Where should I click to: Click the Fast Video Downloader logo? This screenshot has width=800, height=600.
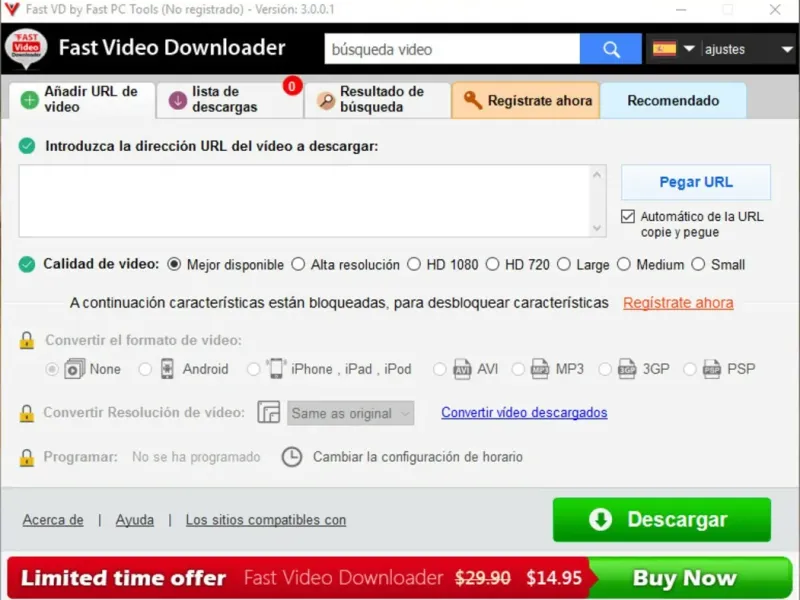coord(26,49)
